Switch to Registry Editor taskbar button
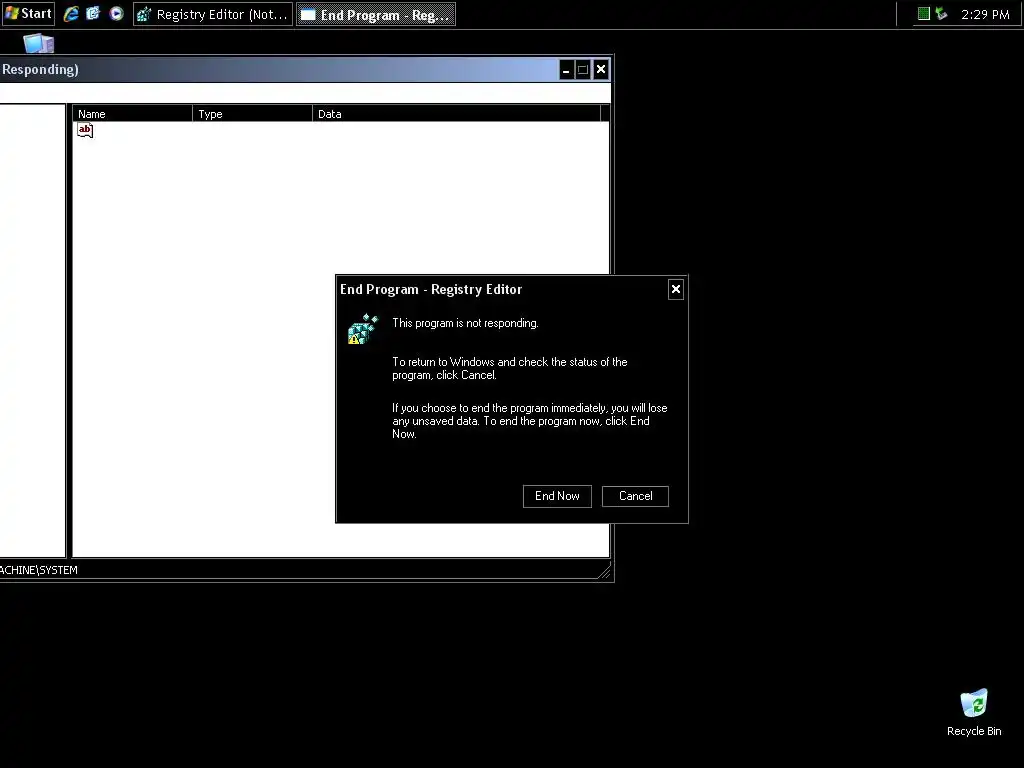 (213, 14)
